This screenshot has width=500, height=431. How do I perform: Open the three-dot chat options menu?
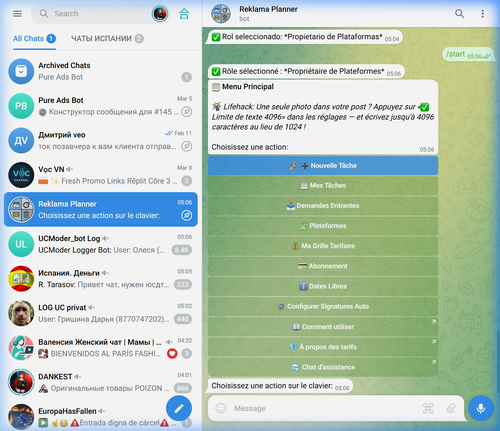[x=482, y=14]
